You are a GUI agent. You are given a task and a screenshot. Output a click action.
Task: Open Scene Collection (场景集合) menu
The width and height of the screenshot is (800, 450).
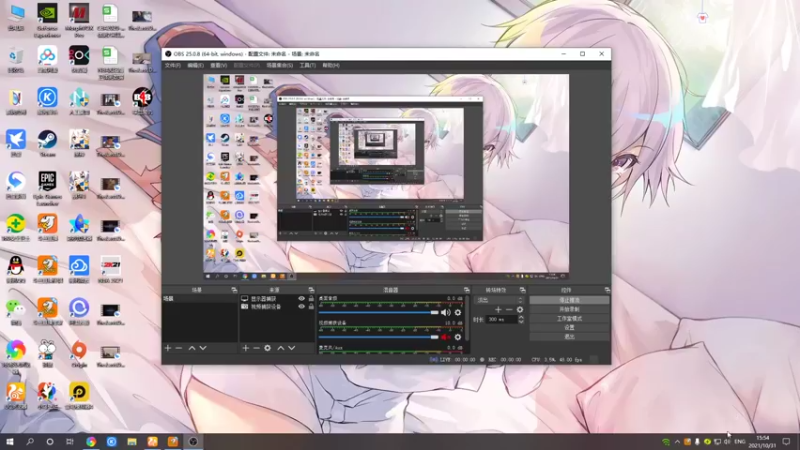pyautogui.click(x=280, y=65)
